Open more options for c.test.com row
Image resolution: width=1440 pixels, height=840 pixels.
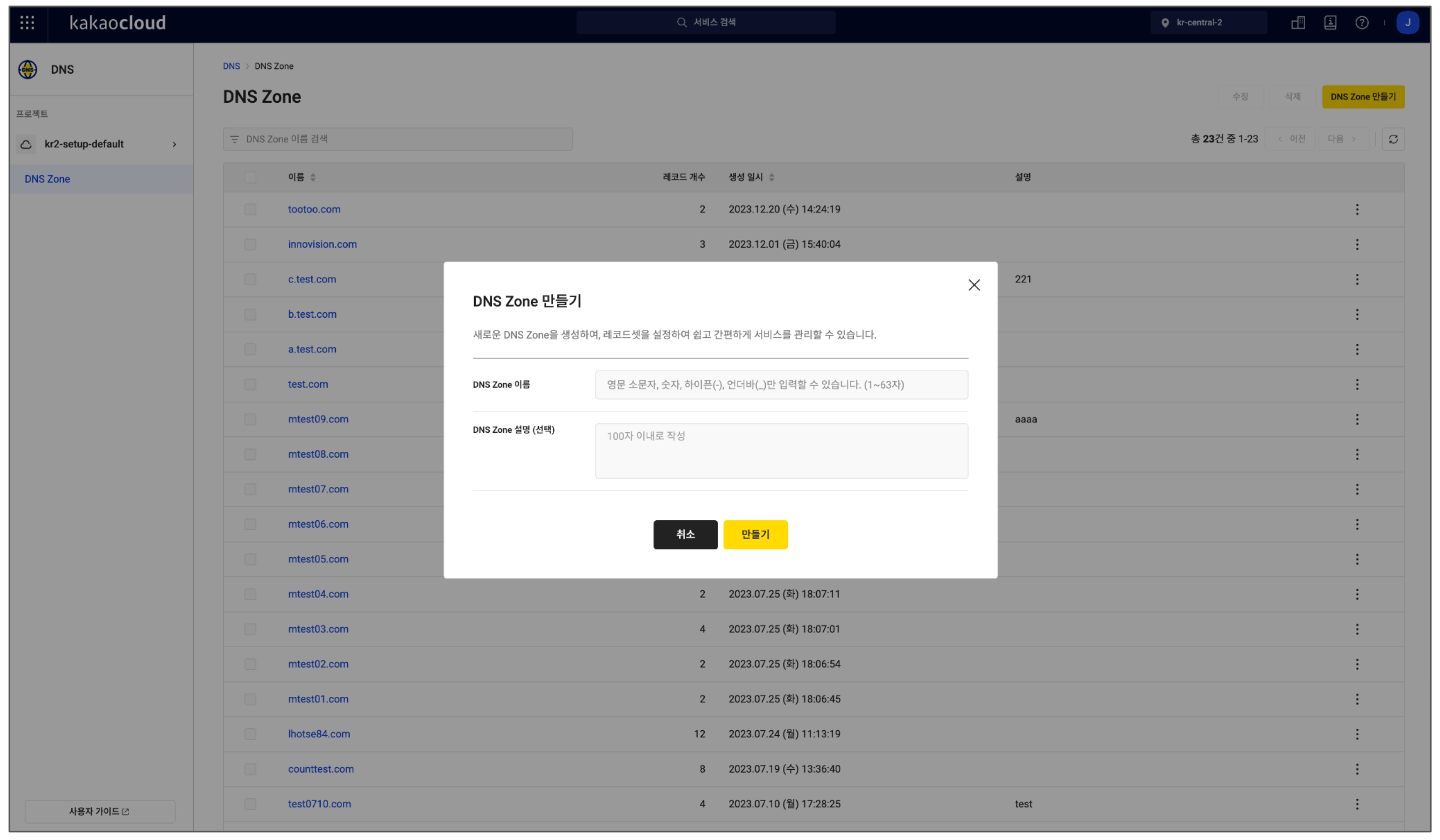click(x=1356, y=279)
